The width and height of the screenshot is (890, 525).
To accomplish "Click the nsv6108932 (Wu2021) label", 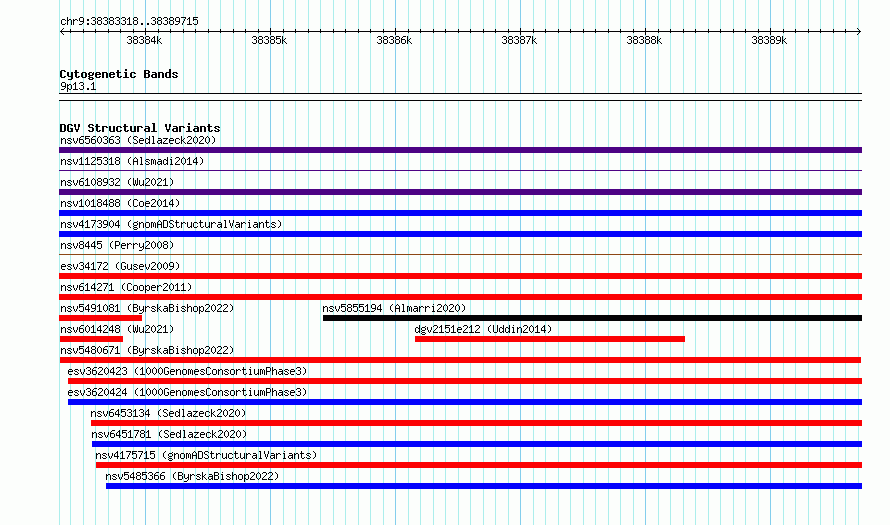I will point(117,182).
